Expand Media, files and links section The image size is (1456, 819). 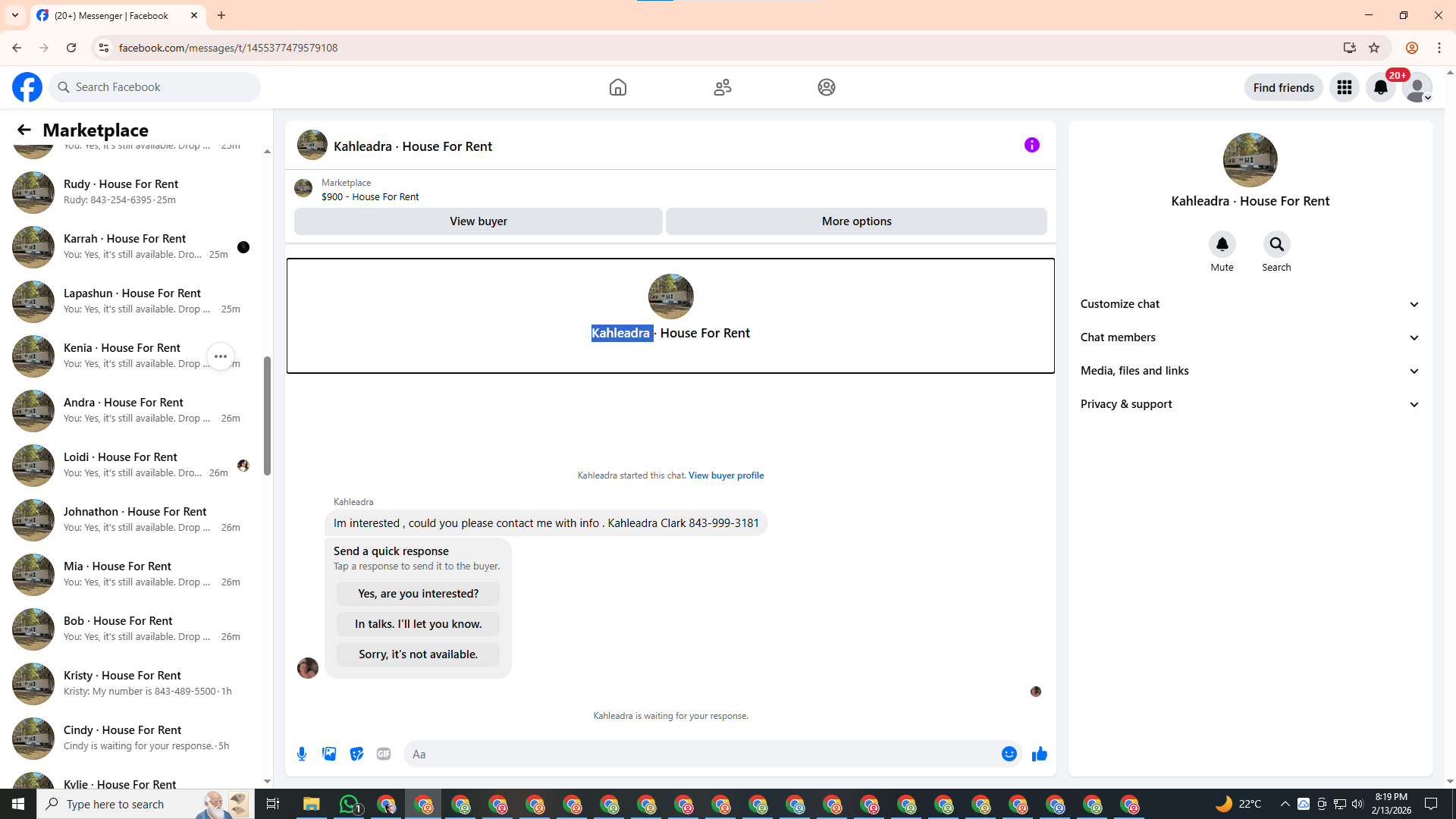click(x=1250, y=371)
